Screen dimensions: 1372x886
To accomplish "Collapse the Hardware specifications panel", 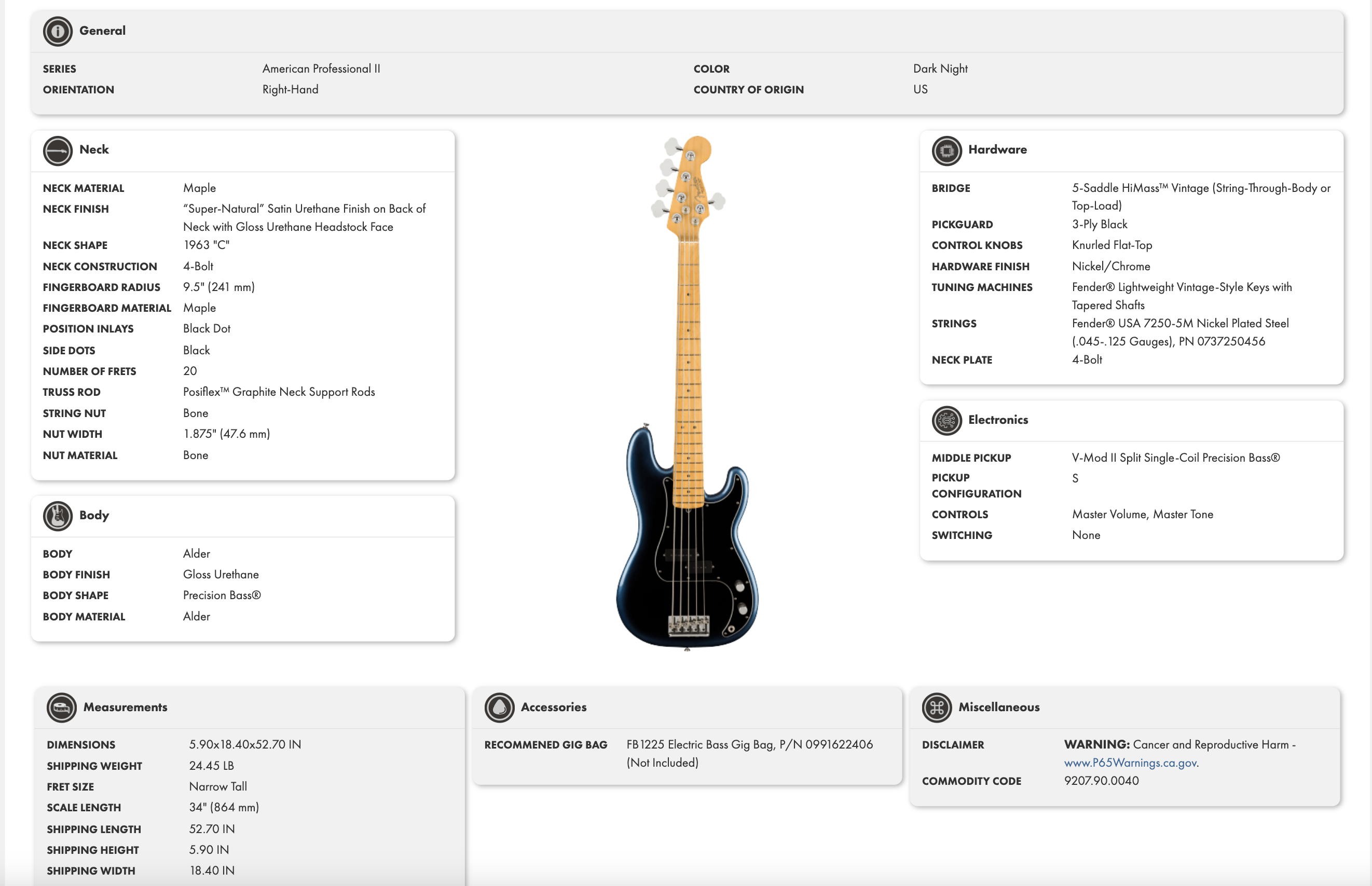I will (x=997, y=149).
